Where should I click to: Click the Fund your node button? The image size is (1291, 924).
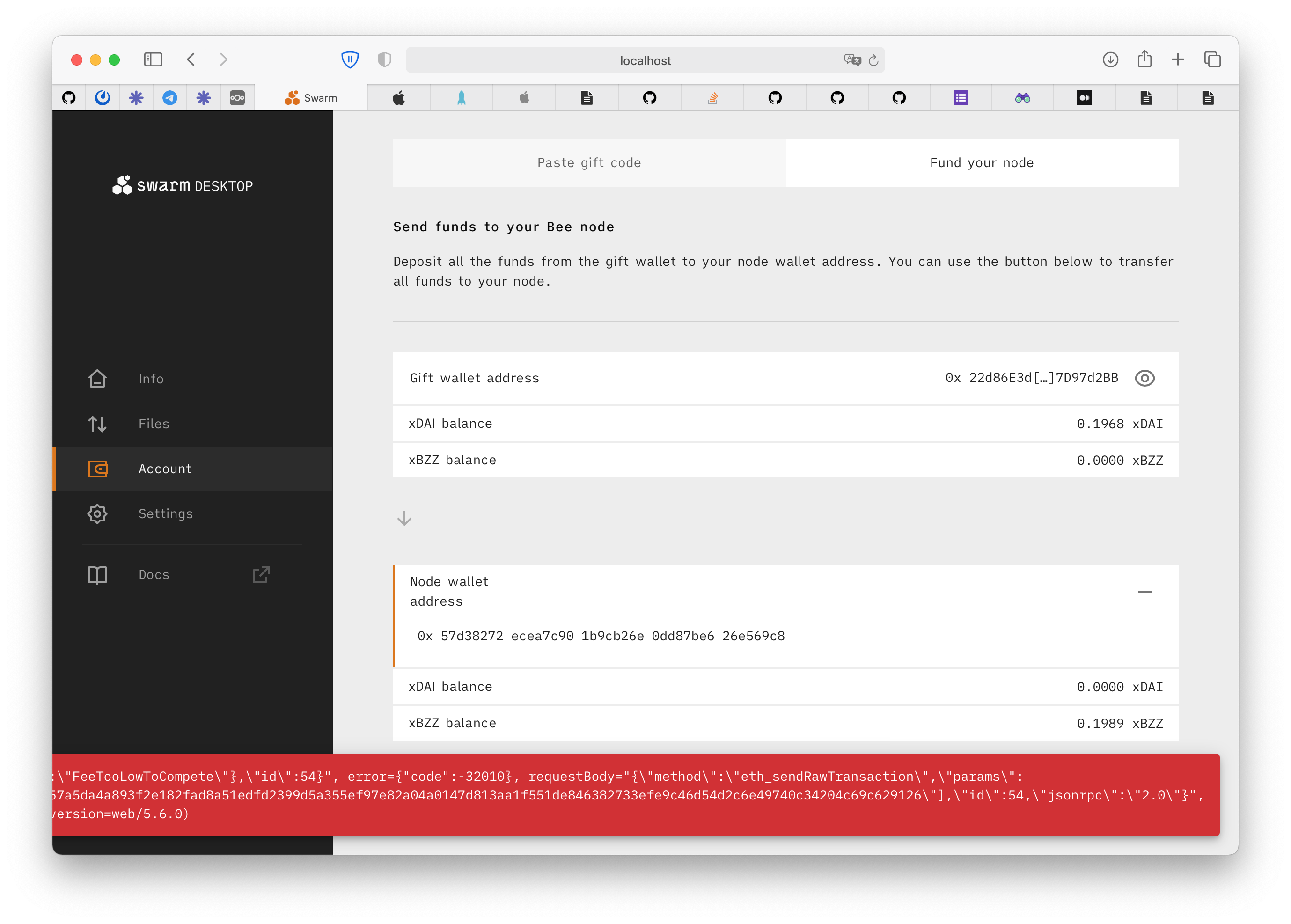point(981,163)
